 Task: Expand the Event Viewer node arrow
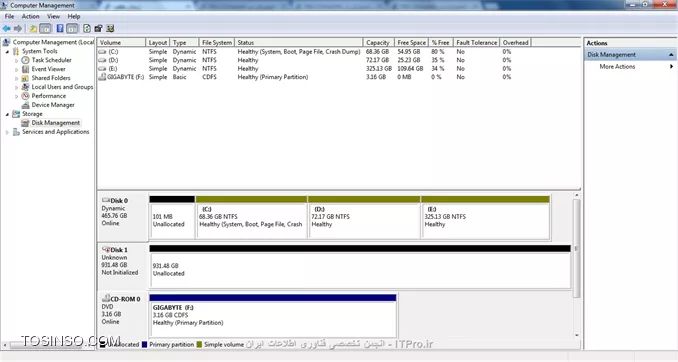tap(16, 70)
